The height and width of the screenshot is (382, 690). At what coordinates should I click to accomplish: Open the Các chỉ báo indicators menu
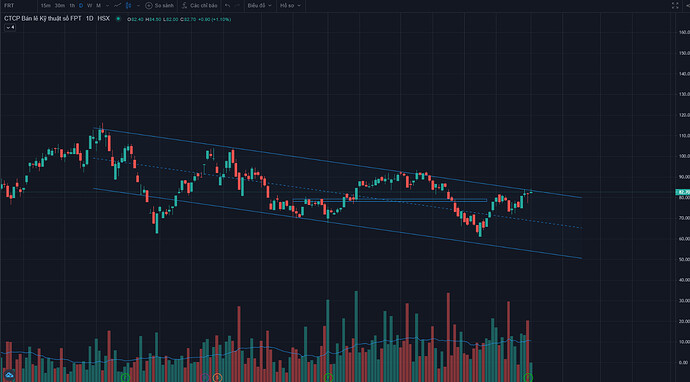point(199,6)
